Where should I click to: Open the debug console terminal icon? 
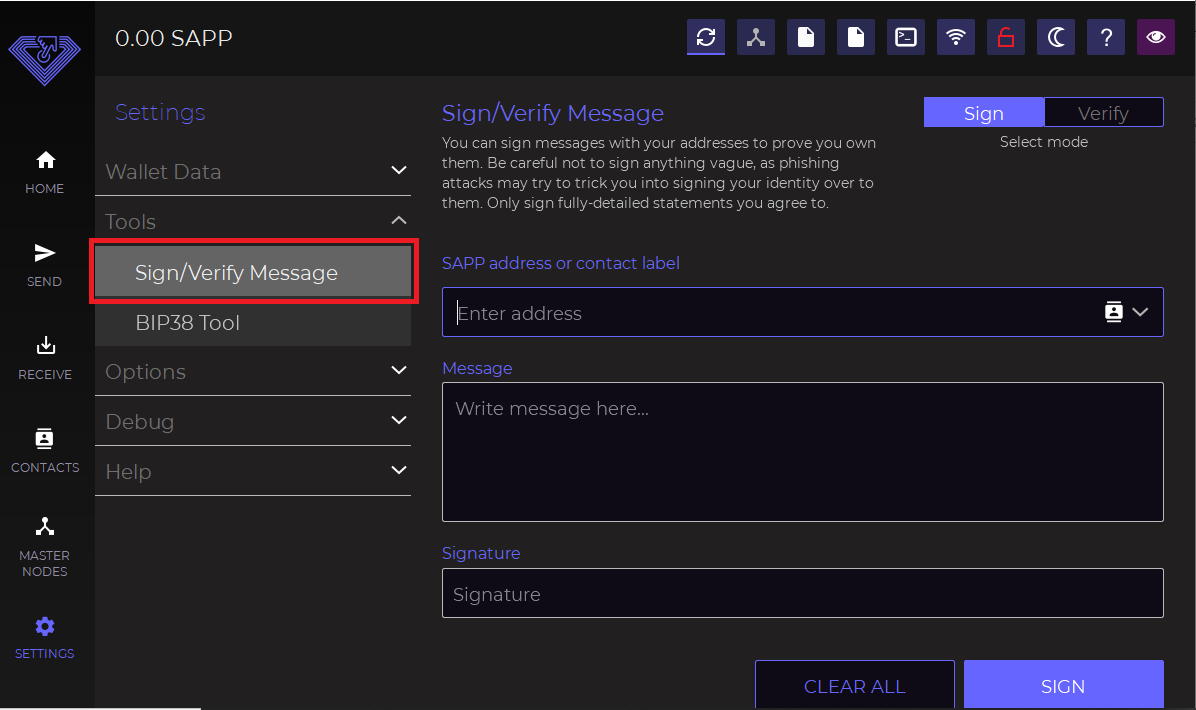click(906, 37)
